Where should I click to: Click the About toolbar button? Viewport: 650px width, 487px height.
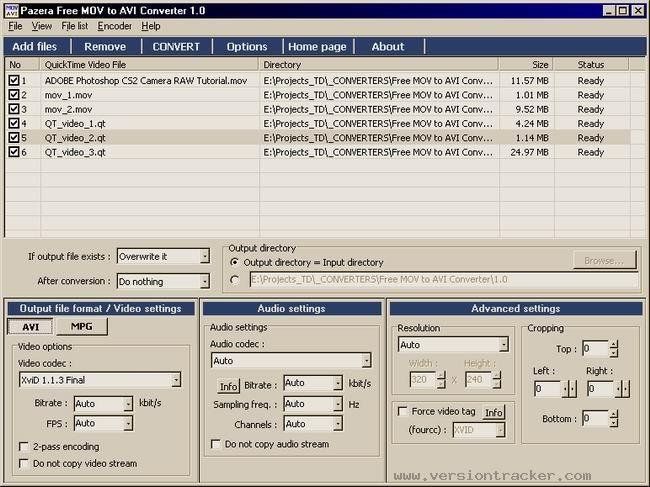(x=388, y=46)
